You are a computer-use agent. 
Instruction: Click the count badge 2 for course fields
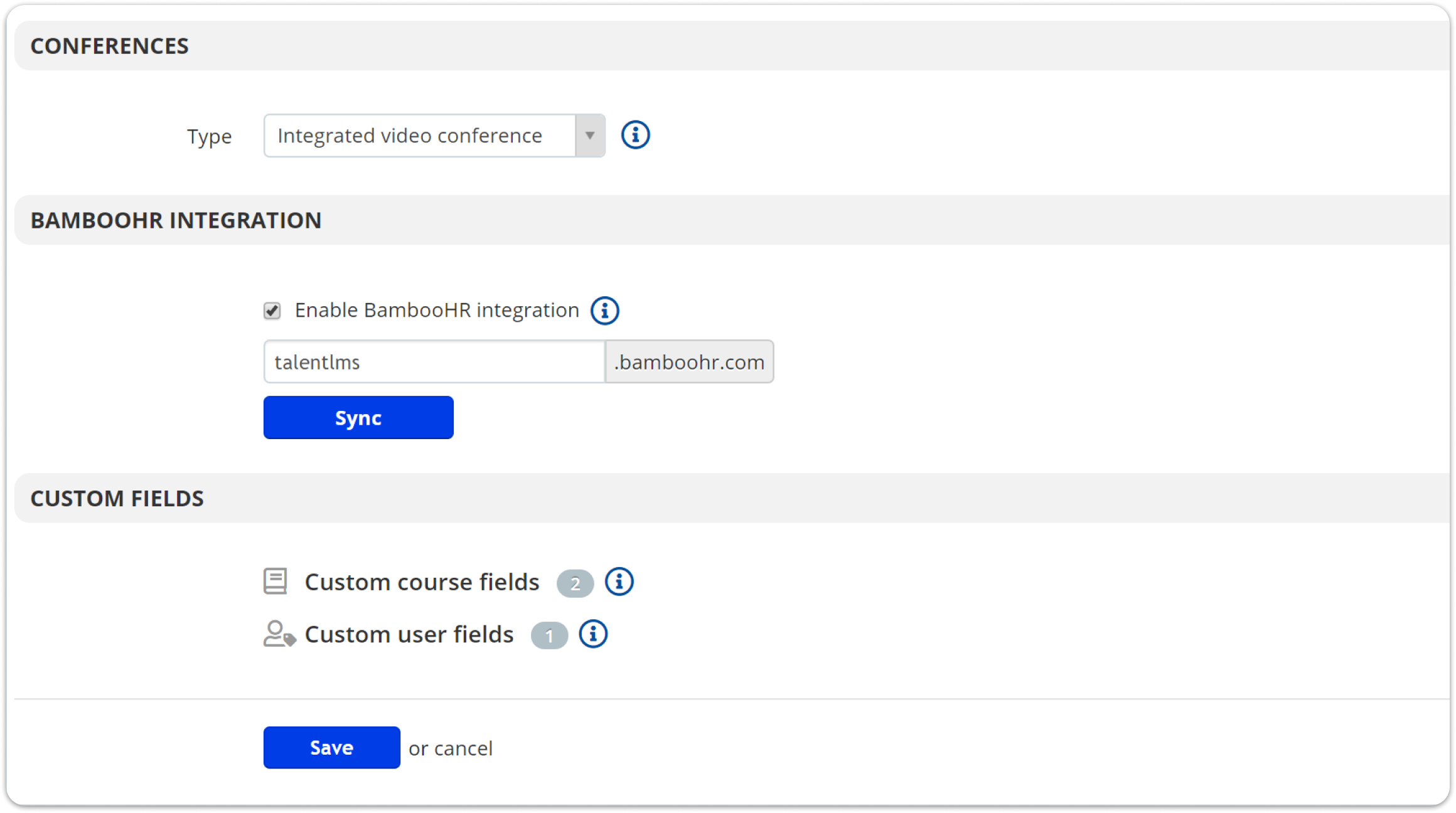click(575, 583)
